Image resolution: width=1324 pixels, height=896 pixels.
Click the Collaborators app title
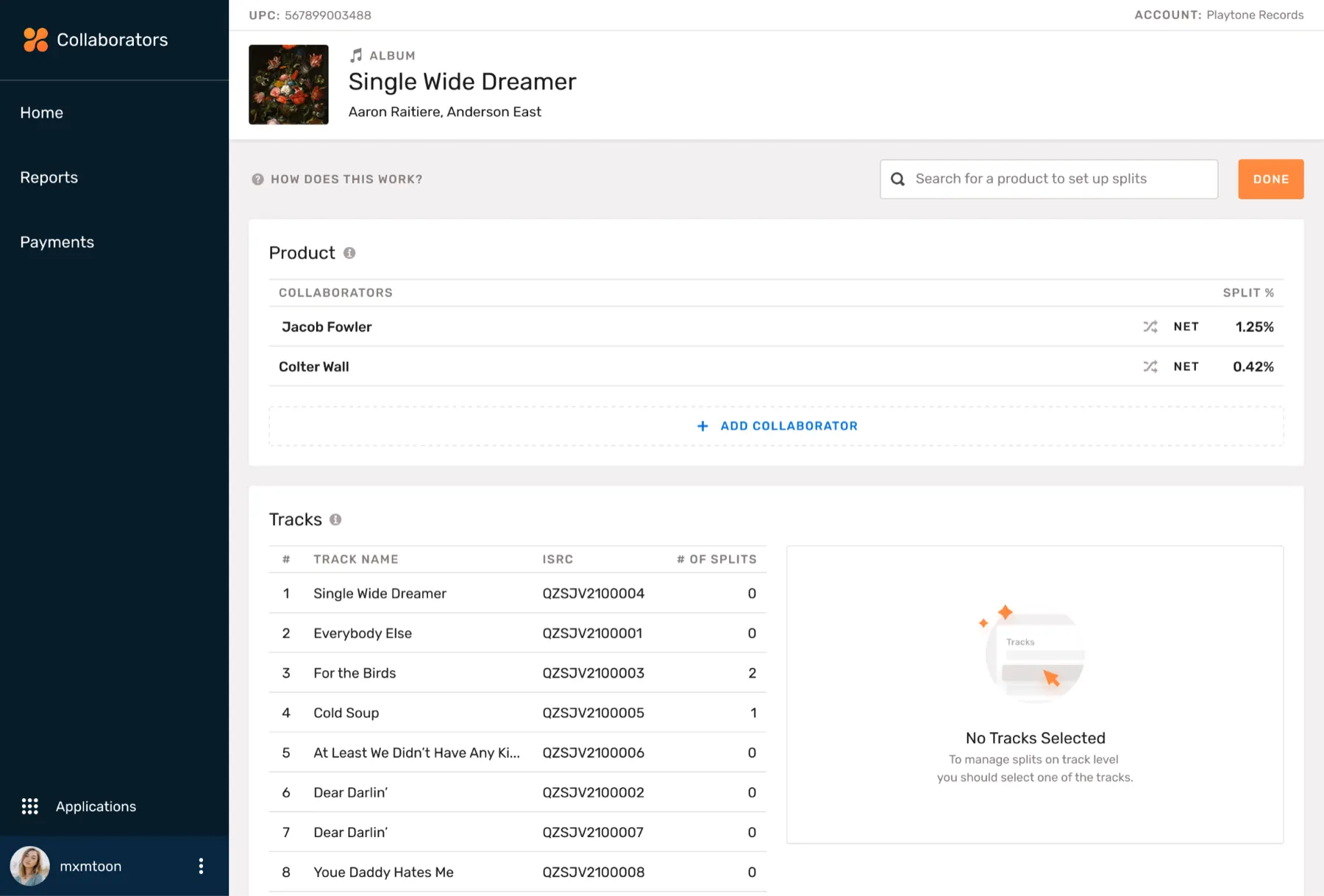[113, 40]
